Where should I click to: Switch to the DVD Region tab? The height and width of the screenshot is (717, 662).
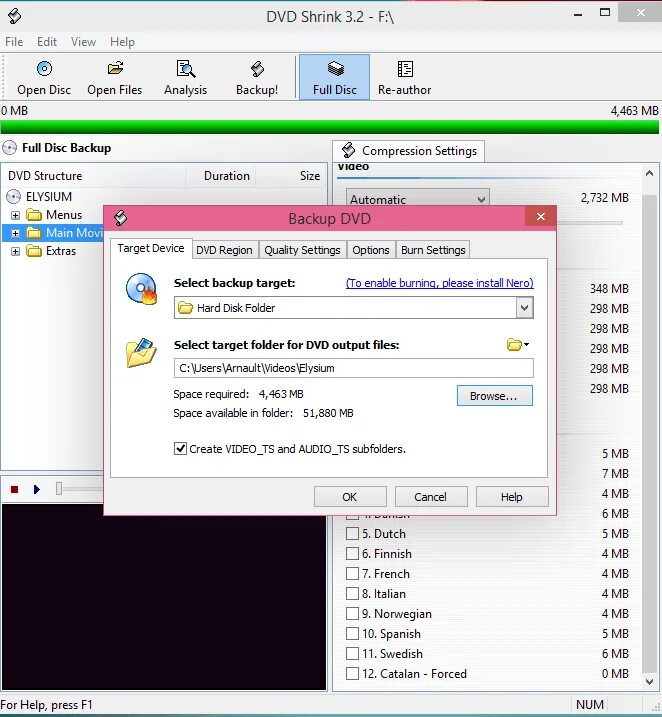click(x=224, y=250)
